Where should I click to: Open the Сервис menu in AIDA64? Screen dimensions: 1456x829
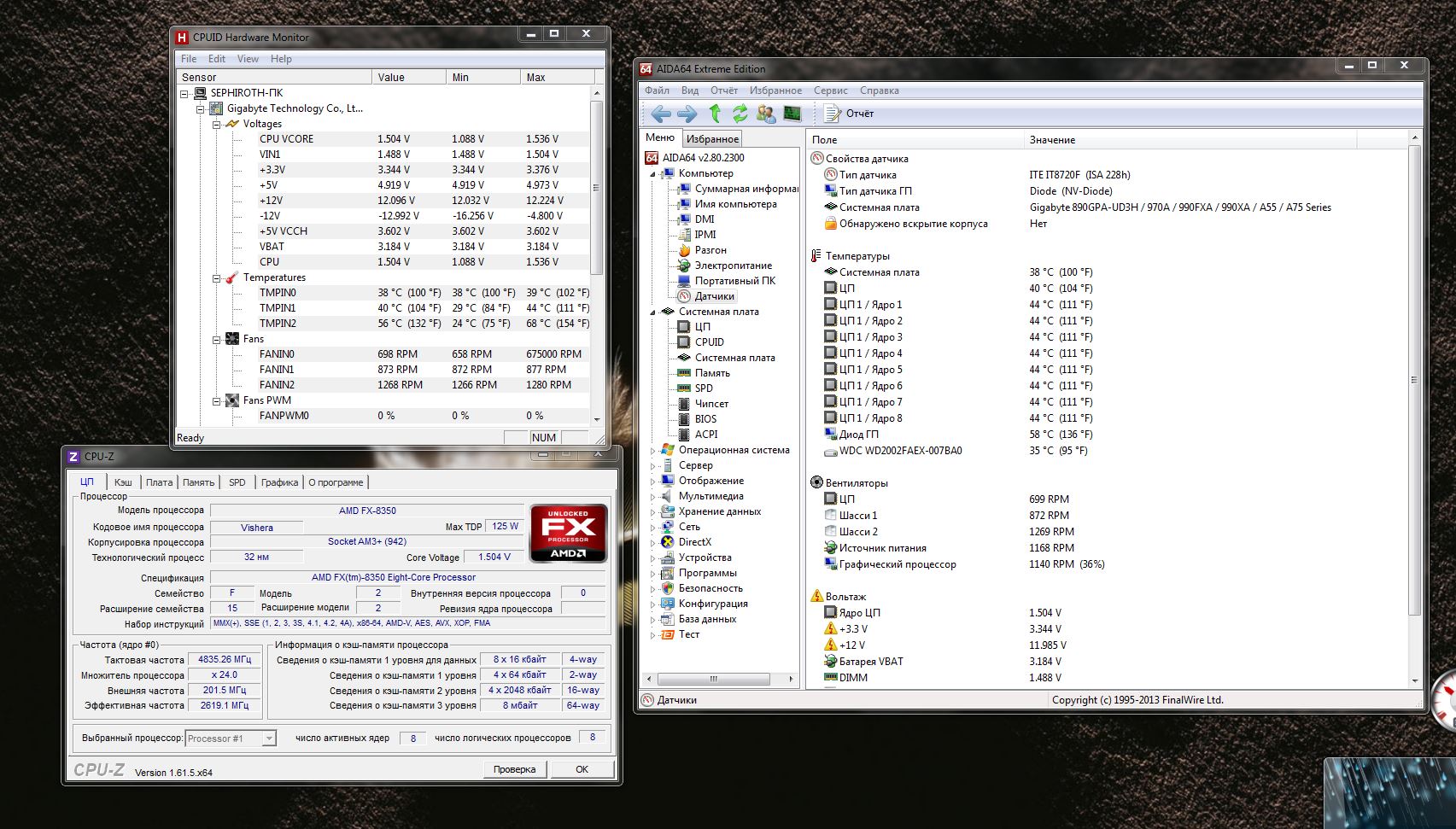click(x=831, y=90)
